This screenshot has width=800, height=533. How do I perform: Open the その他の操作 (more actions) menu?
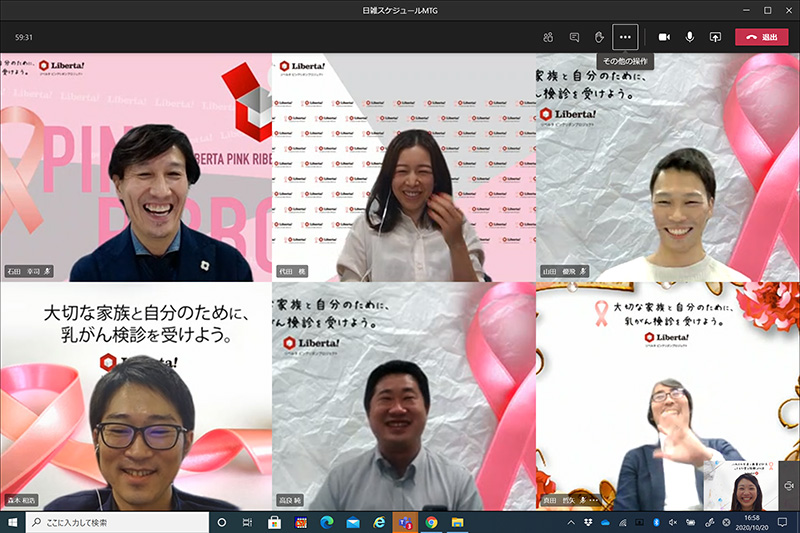click(625, 37)
